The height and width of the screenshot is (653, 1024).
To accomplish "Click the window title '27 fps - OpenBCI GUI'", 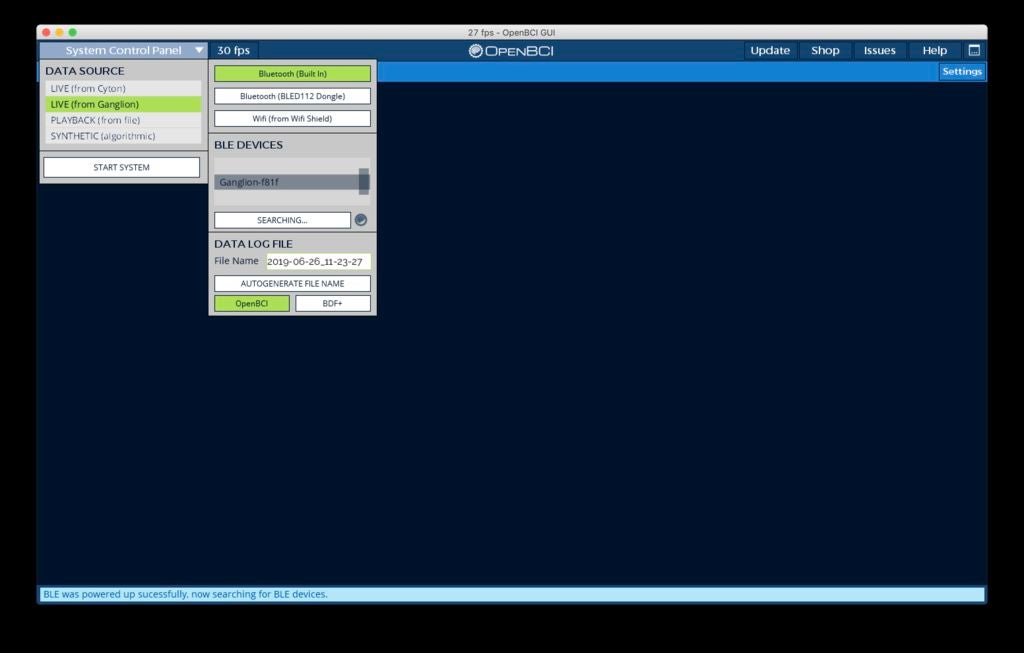I will [x=511, y=32].
